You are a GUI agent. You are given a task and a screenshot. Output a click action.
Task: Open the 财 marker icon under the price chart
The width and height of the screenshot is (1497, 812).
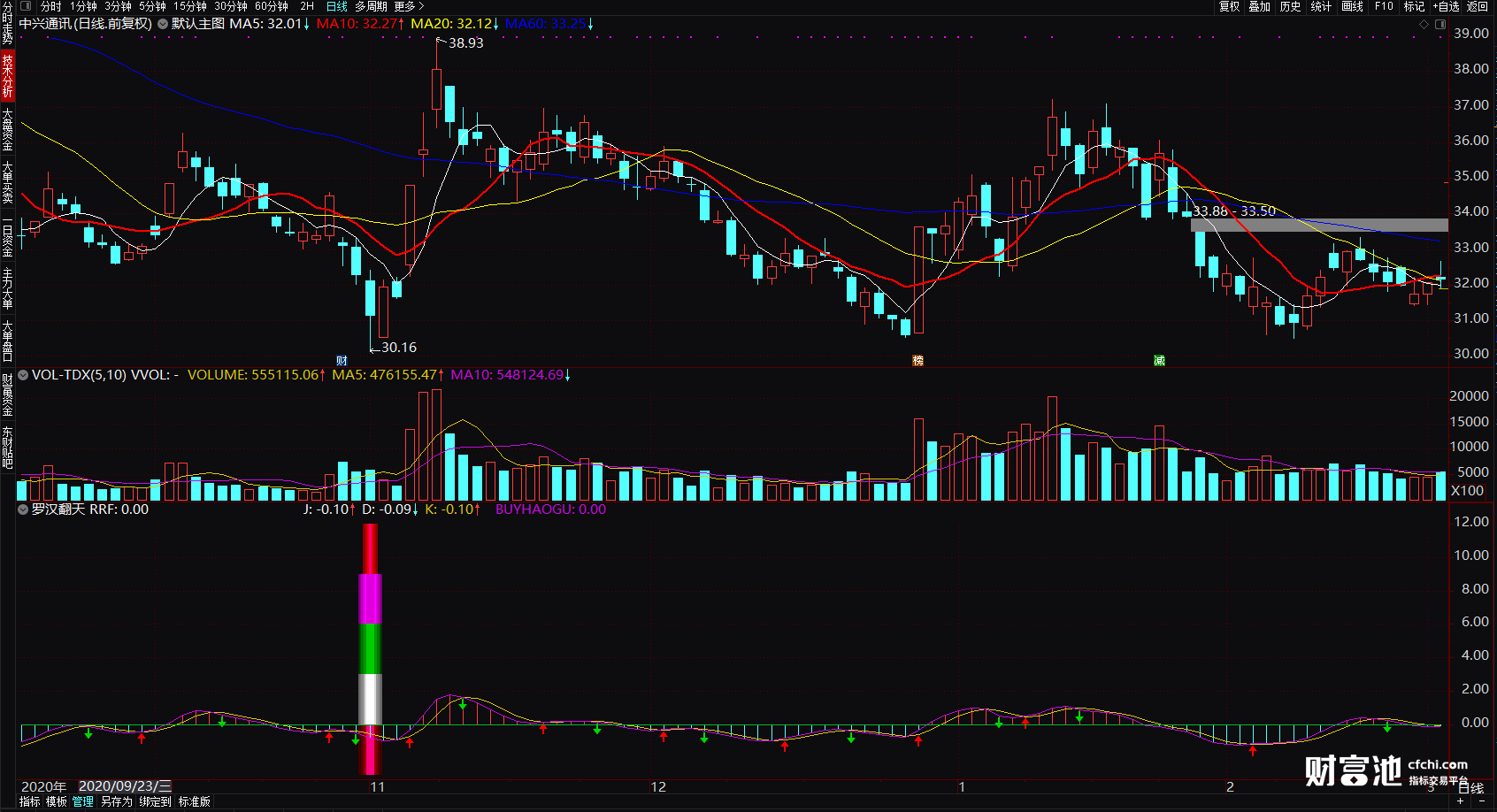tap(342, 361)
